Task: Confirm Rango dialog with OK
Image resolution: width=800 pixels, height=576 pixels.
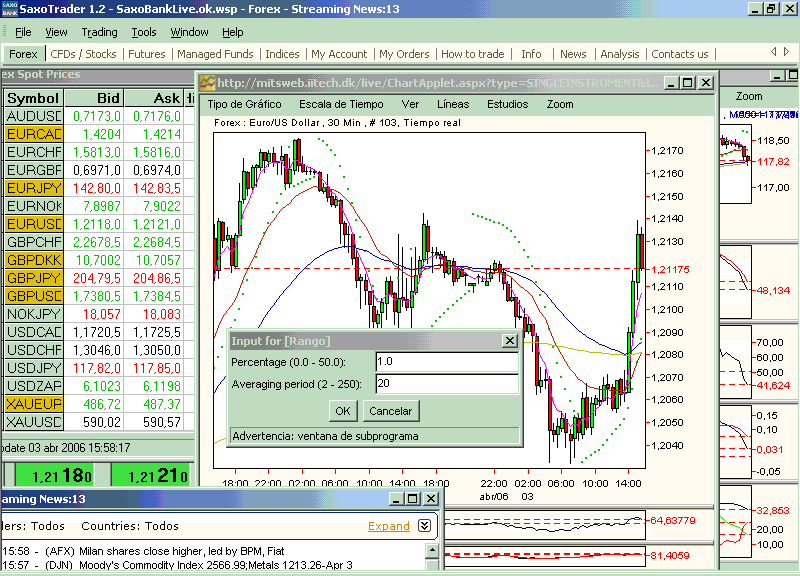Action: [x=343, y=411]
